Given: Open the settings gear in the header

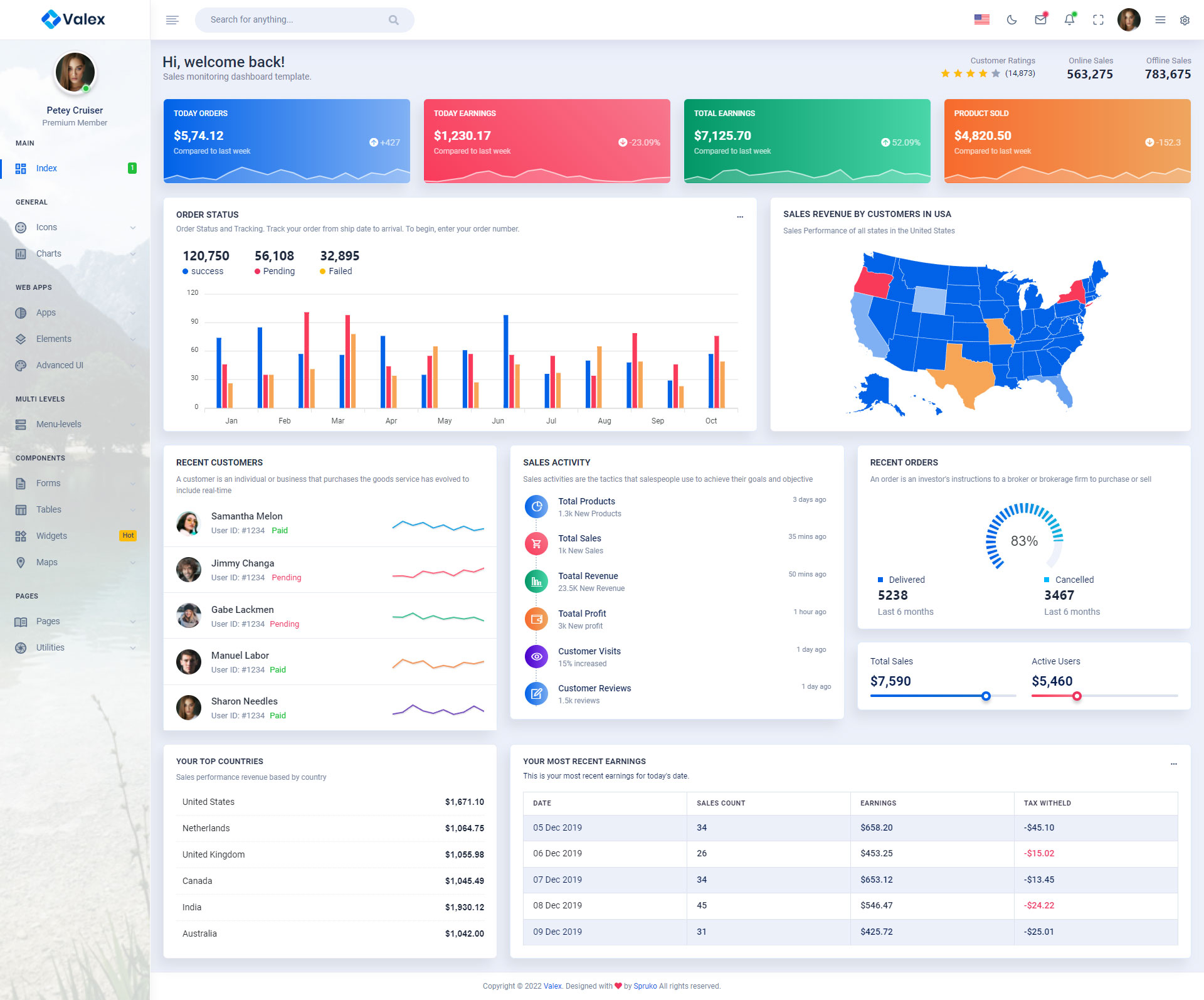Looking at the screenshot, I should (1185, 20).
